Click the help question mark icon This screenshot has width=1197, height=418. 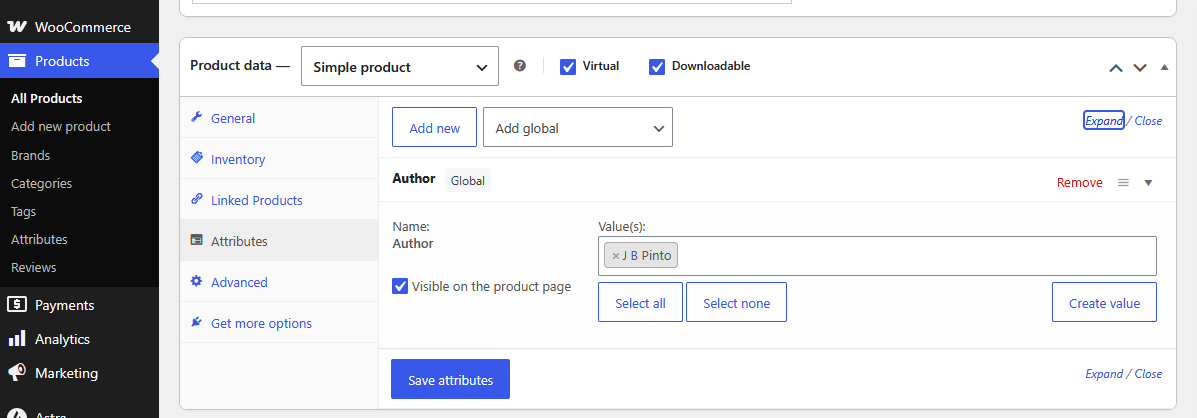point(520,66)
